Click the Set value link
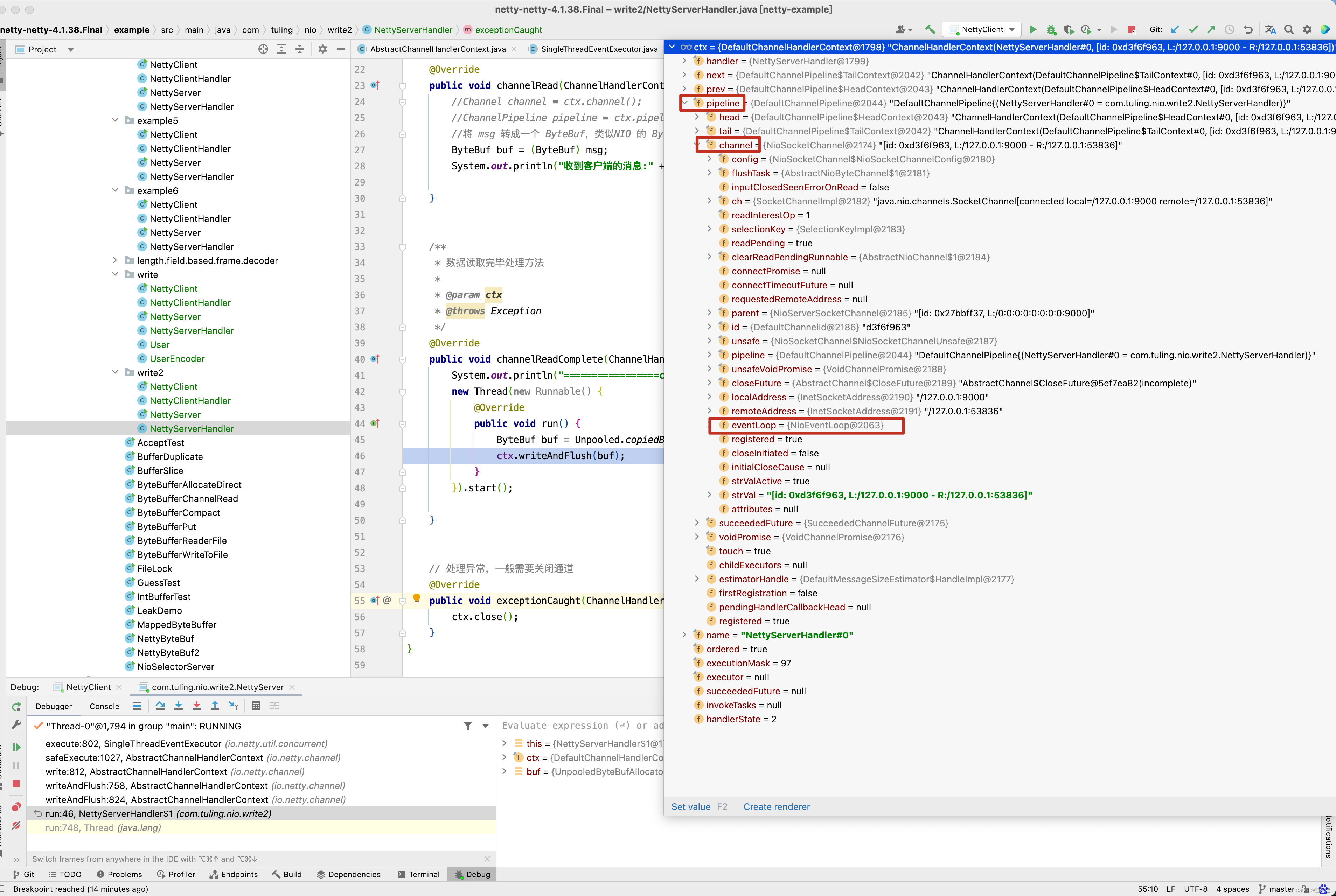 [x=690, y=807]
